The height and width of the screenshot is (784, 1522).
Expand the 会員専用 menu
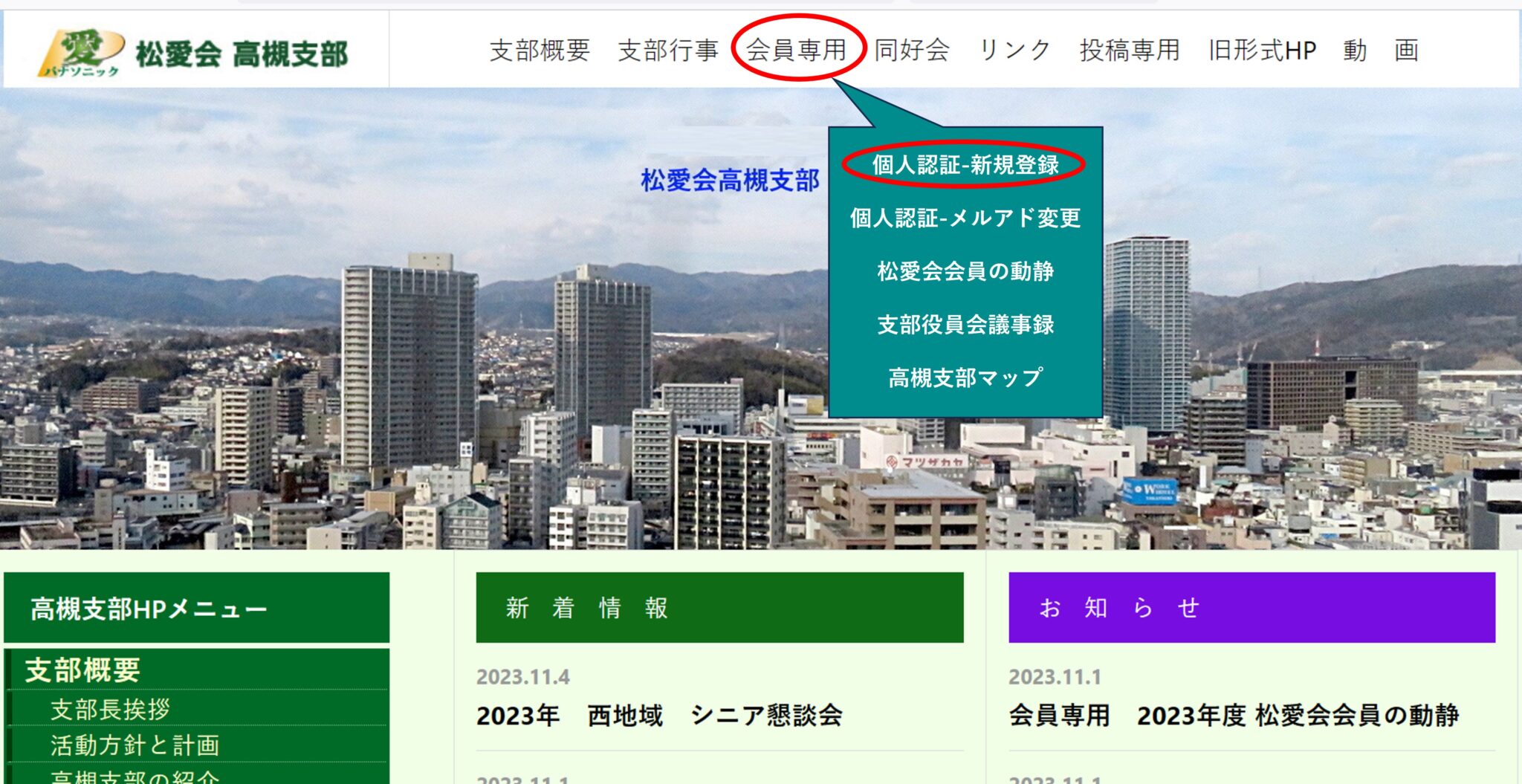(797, 50)
